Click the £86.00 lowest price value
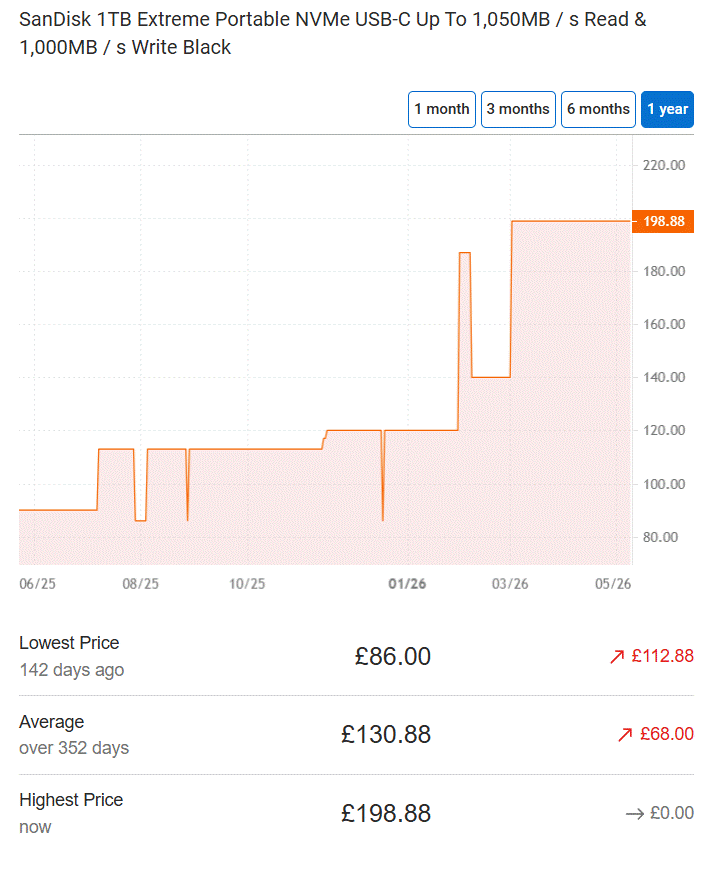The height and width of the screenshot is (877, 712). 393,656
